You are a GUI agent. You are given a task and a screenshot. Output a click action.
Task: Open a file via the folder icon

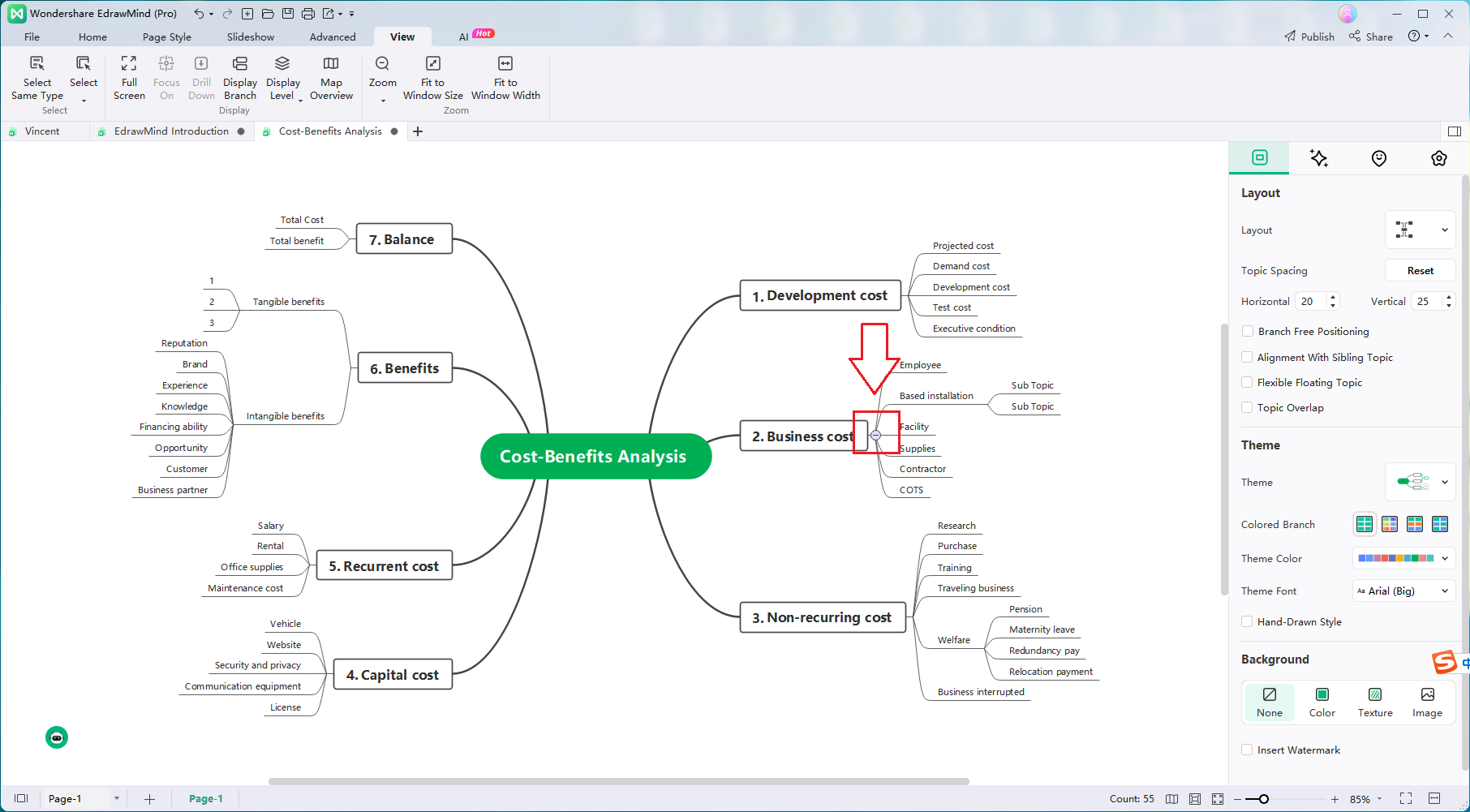tap(268, 14)
